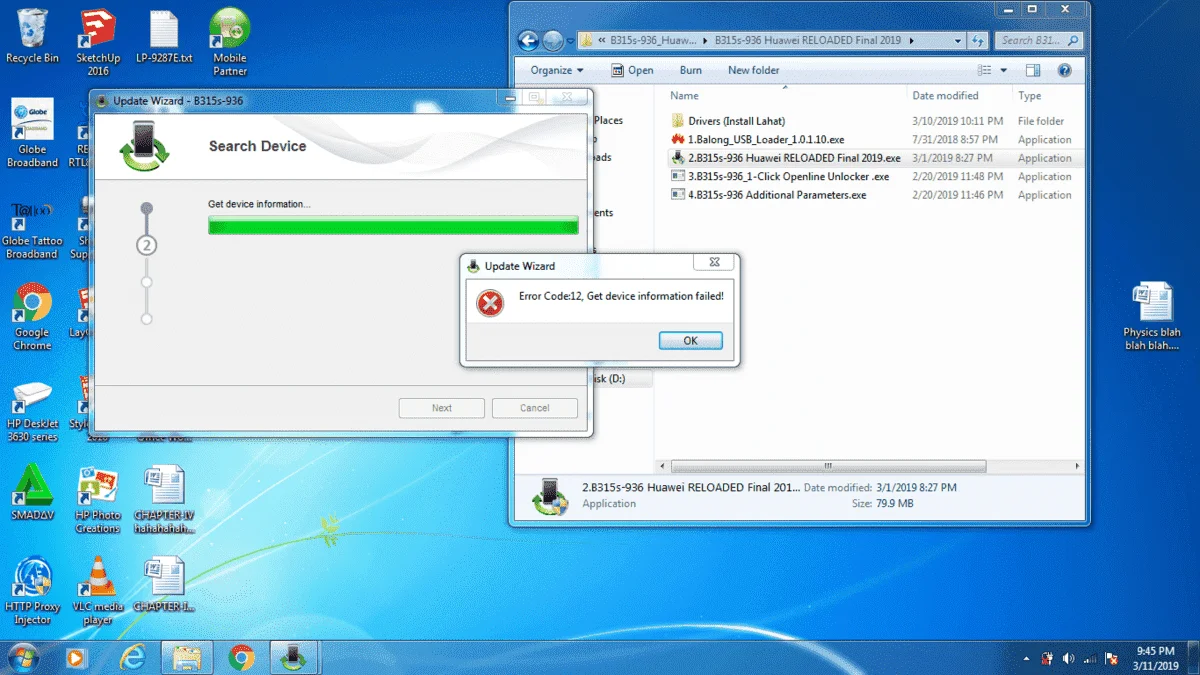Viewport: 1200px width, 675px height.
Task: Open the CHAPTER IV hahahahah document icon
Action: tap(164, 500)
